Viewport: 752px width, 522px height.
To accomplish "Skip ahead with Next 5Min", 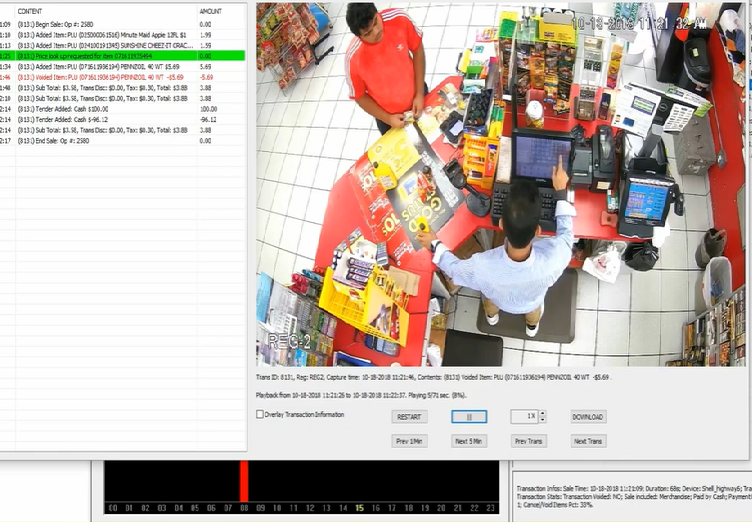I will (468, 441).
